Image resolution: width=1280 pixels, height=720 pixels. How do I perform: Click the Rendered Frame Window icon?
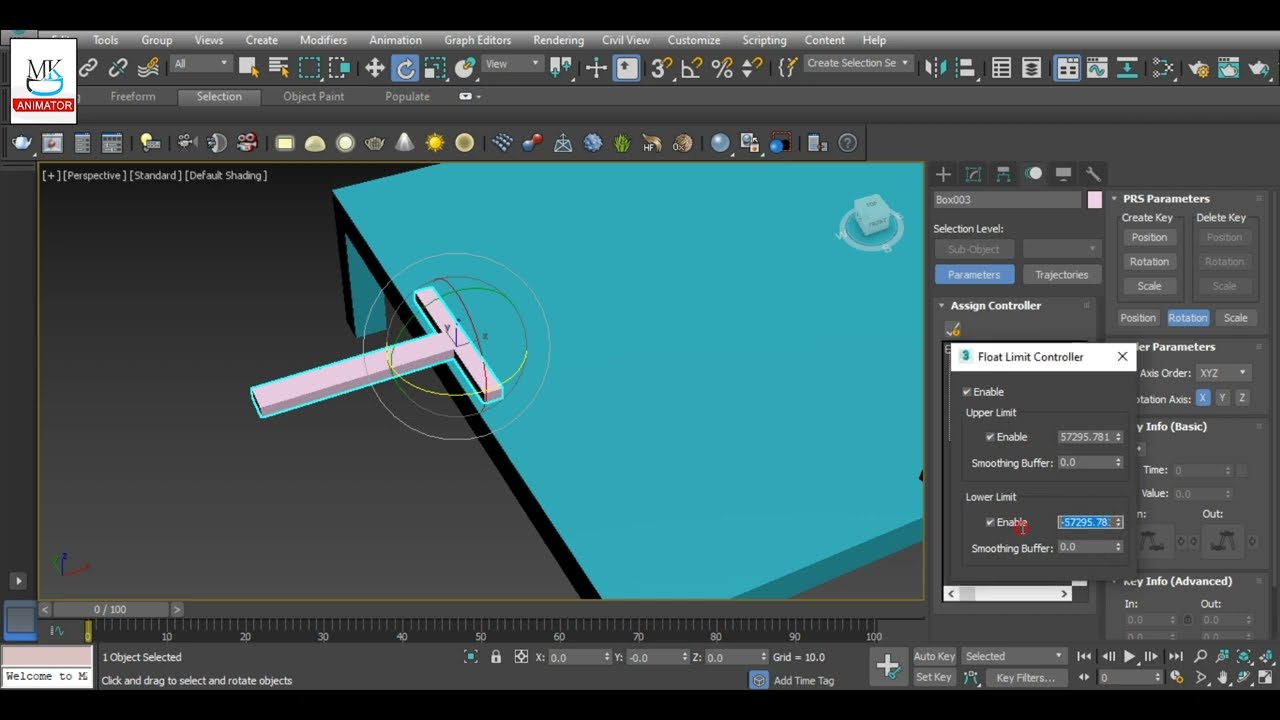(x=1228, y=68)
